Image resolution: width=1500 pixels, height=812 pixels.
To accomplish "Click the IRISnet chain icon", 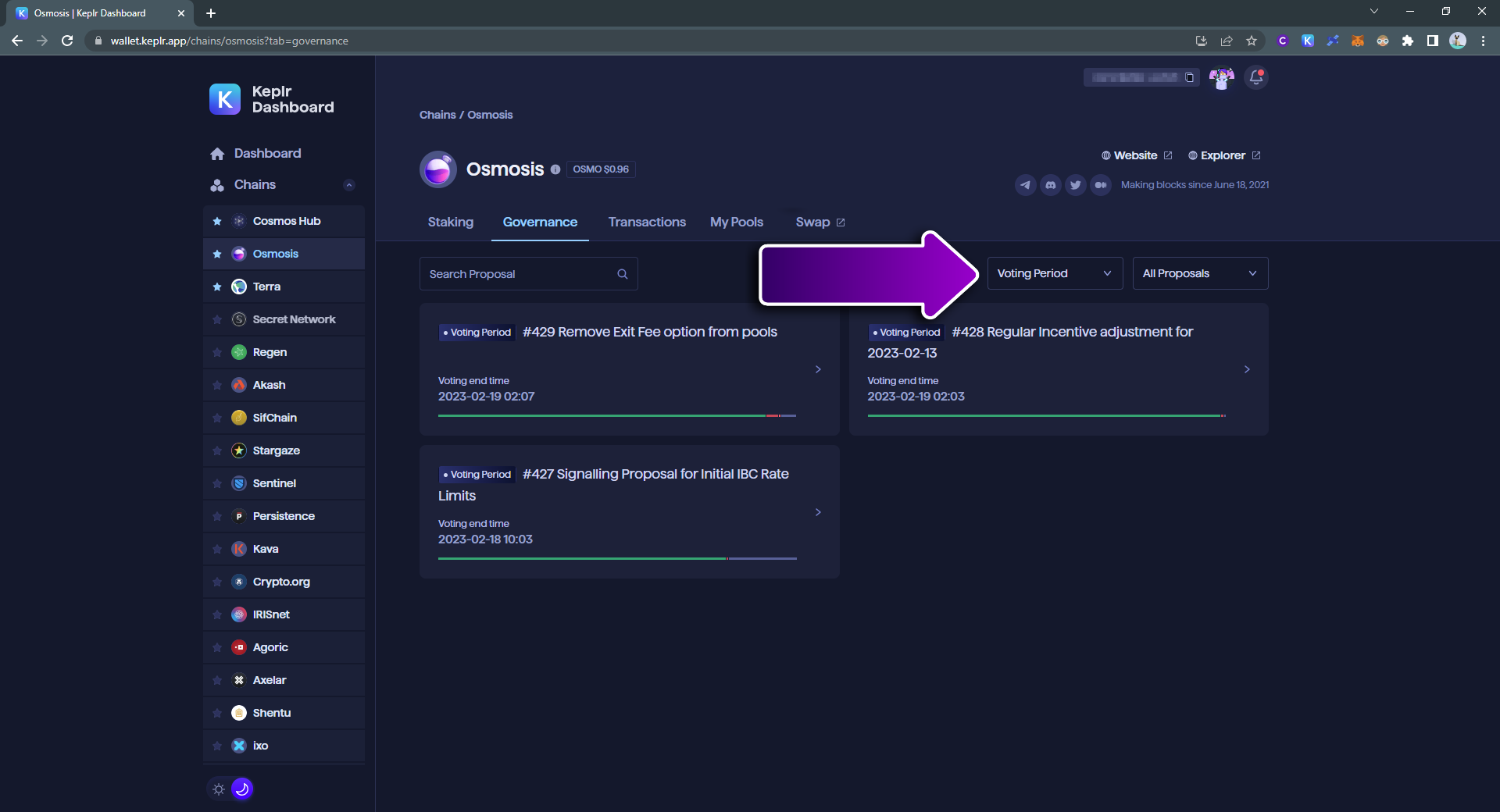I will 239,614.
